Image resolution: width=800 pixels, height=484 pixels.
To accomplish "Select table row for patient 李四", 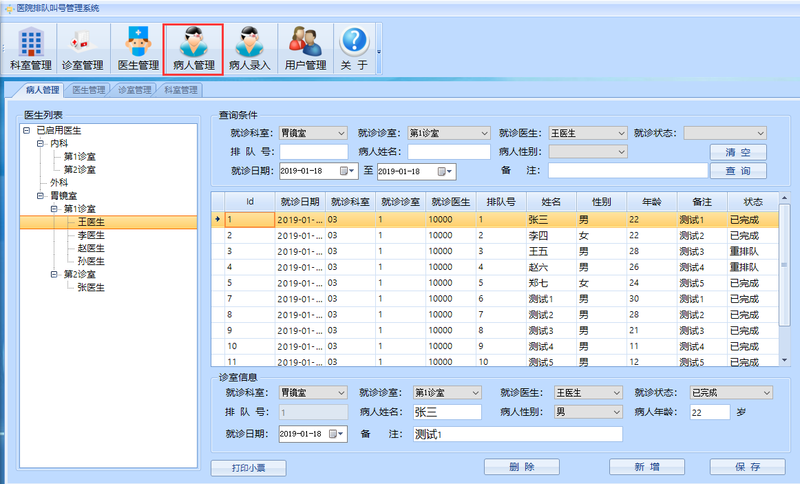I will (x=495, y=236).
